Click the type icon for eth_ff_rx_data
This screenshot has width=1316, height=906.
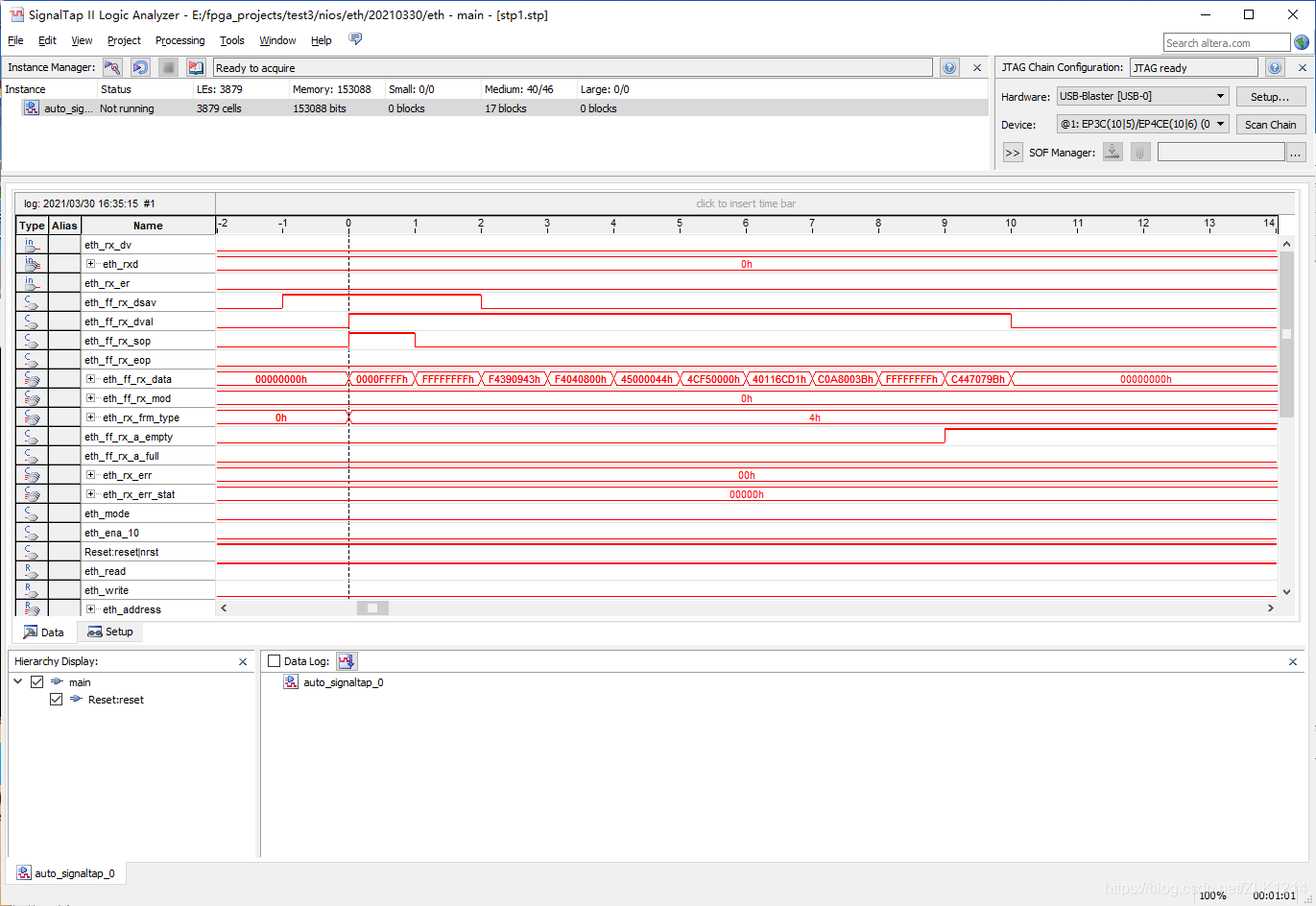pyautogui.click(x=32, y=379)
